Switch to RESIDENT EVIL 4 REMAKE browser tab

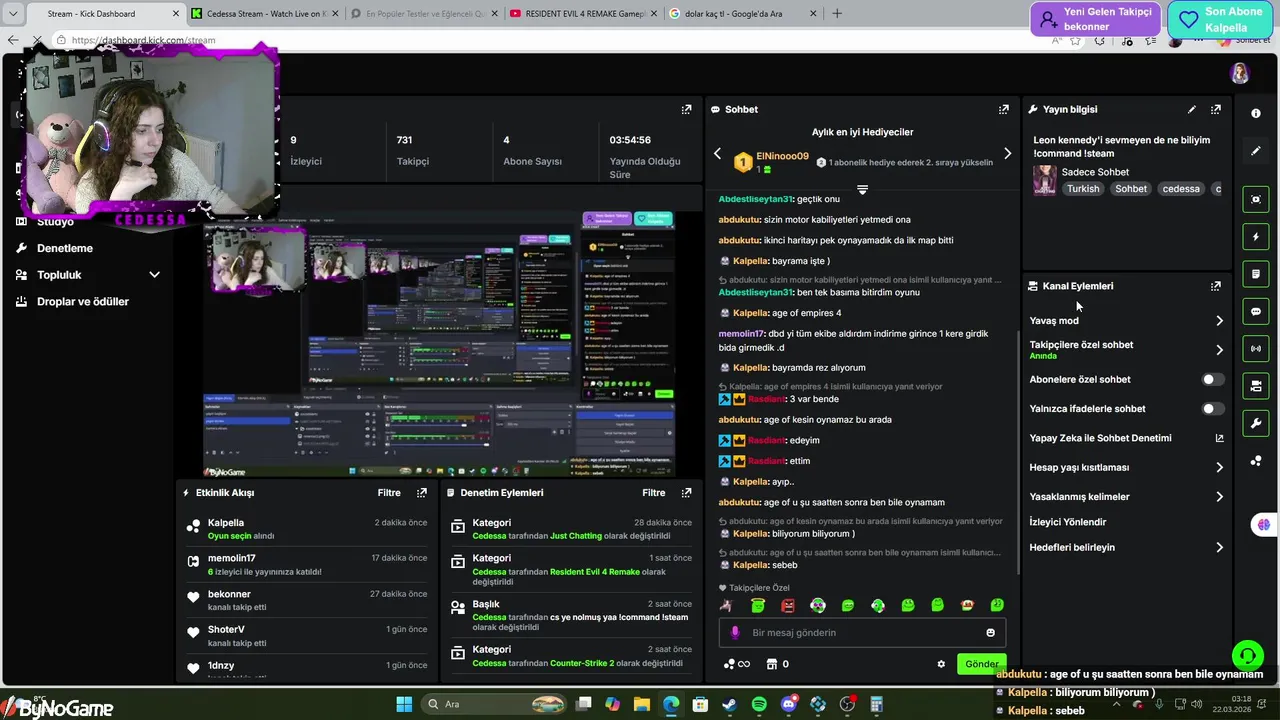(581, 14)
